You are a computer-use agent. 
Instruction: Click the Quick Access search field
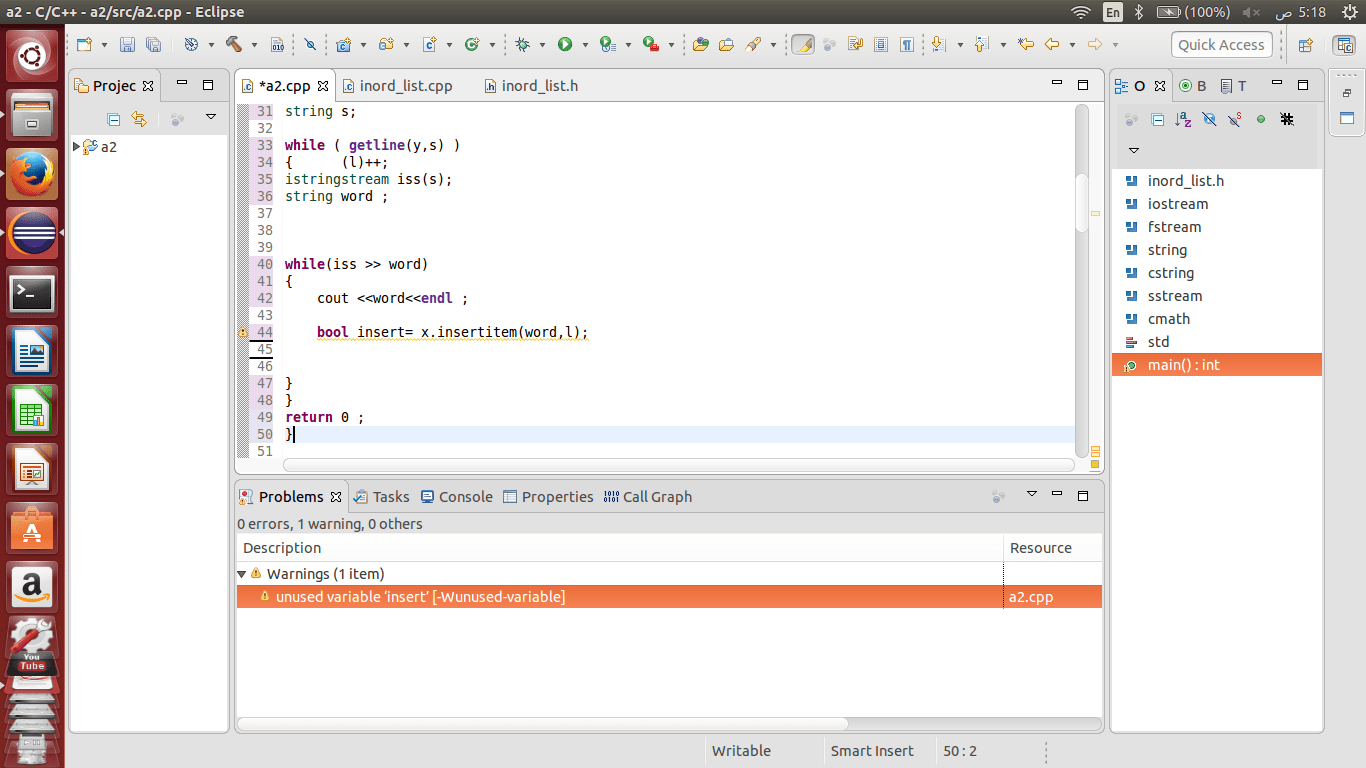click(x=1221, y=44)
